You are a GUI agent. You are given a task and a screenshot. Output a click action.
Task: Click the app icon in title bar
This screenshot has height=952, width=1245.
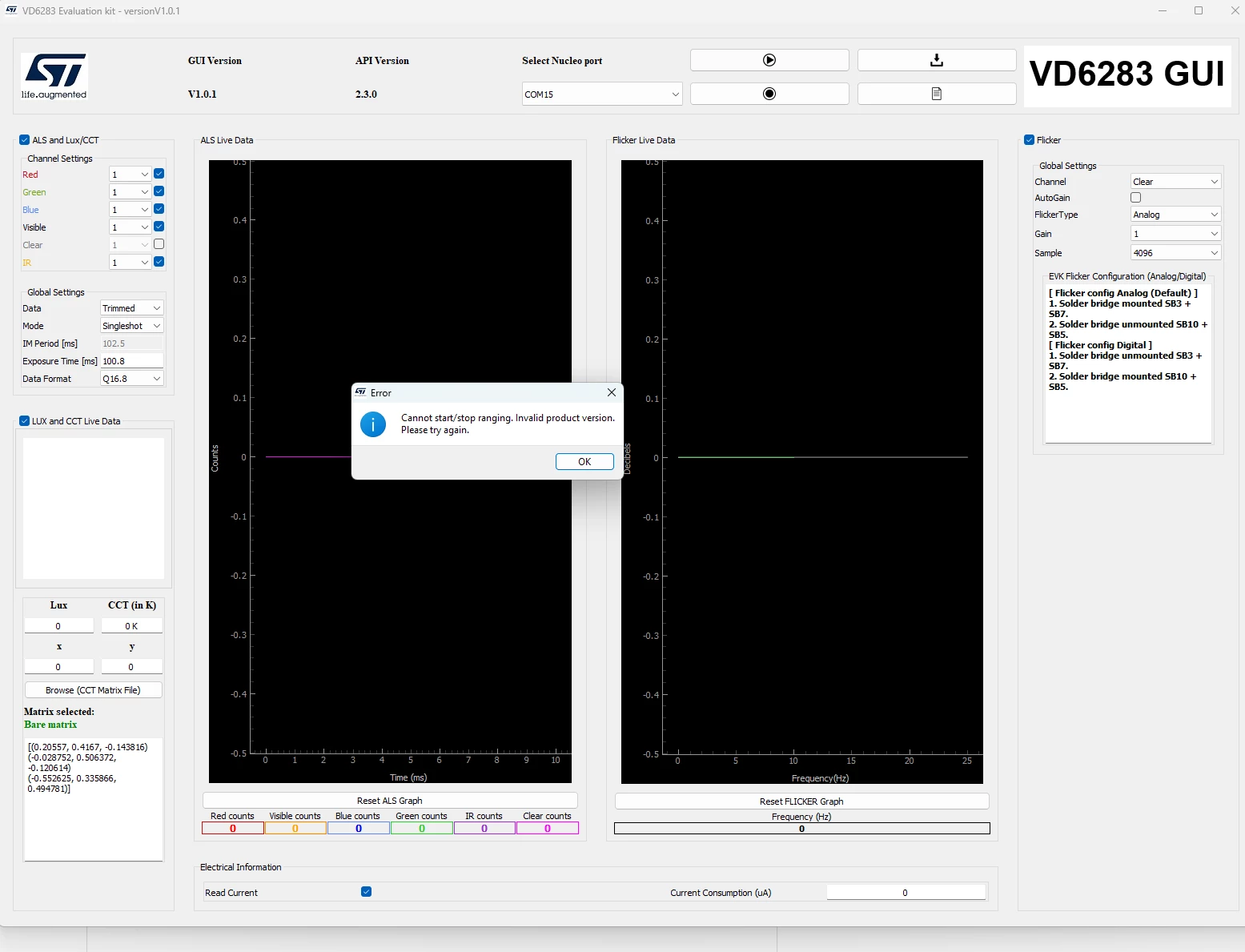coord(11,10)
